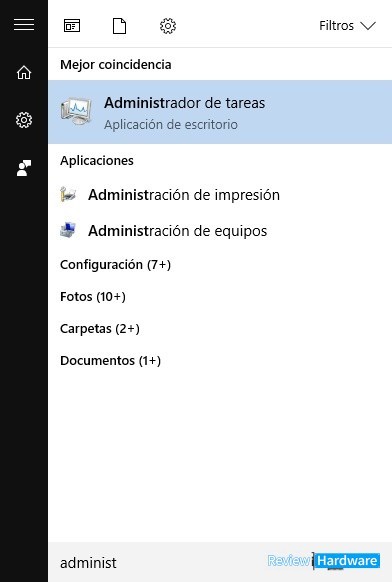Viewport: 392px width, 582px height.
Task: Show Carpetas (2+) results
Action: coord(100,328)
